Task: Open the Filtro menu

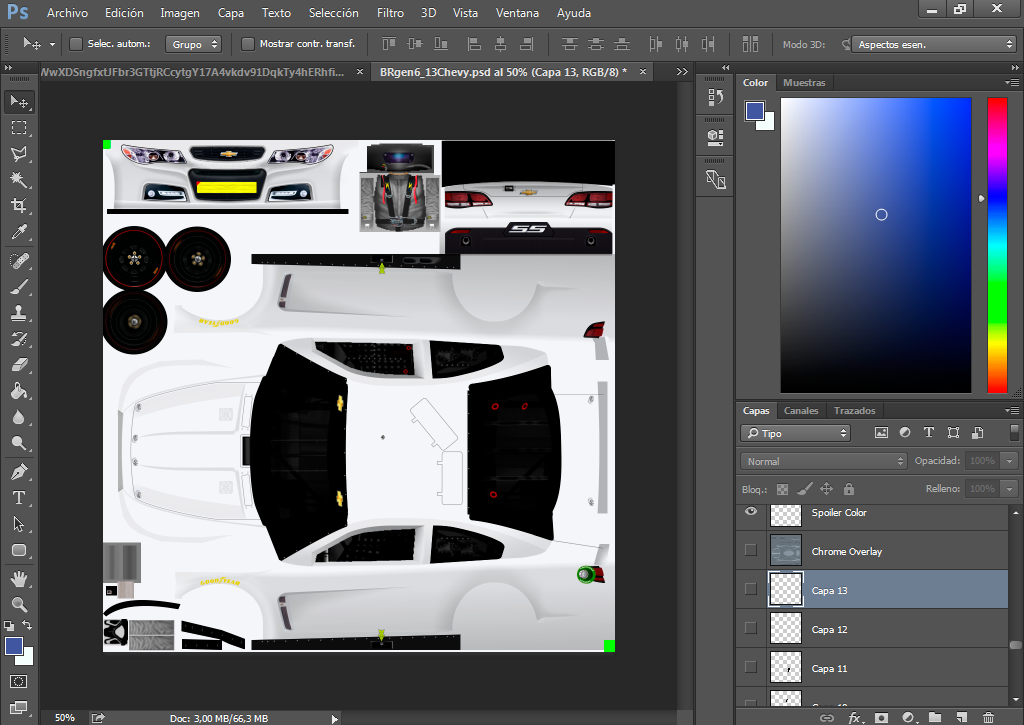Action: (x=390, y=12)
